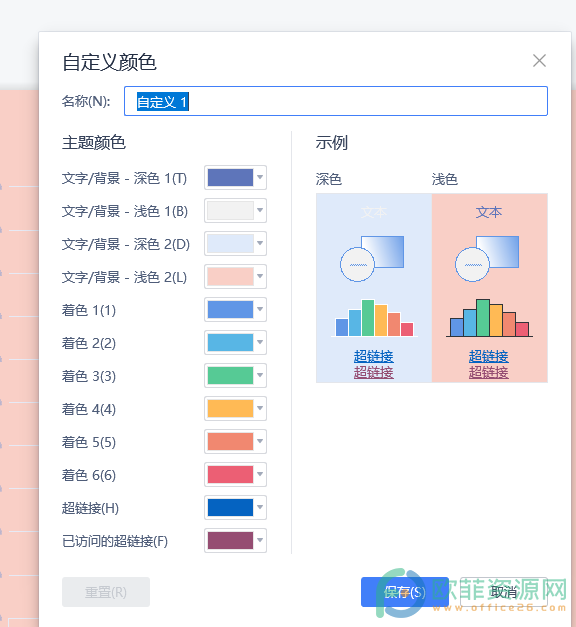The image size is (576, 627).
Task: Open dropdown arrow for 文字/背景 - 浅色 1(B)
Action: [x=260, y=210]
